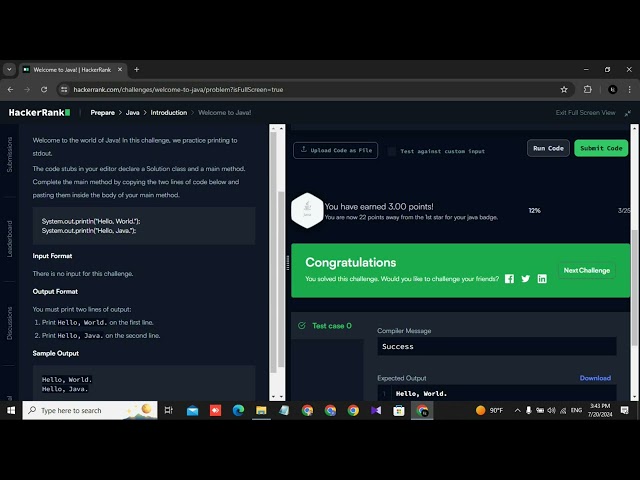Select the Test case 0 tab

tap(326, 326)
